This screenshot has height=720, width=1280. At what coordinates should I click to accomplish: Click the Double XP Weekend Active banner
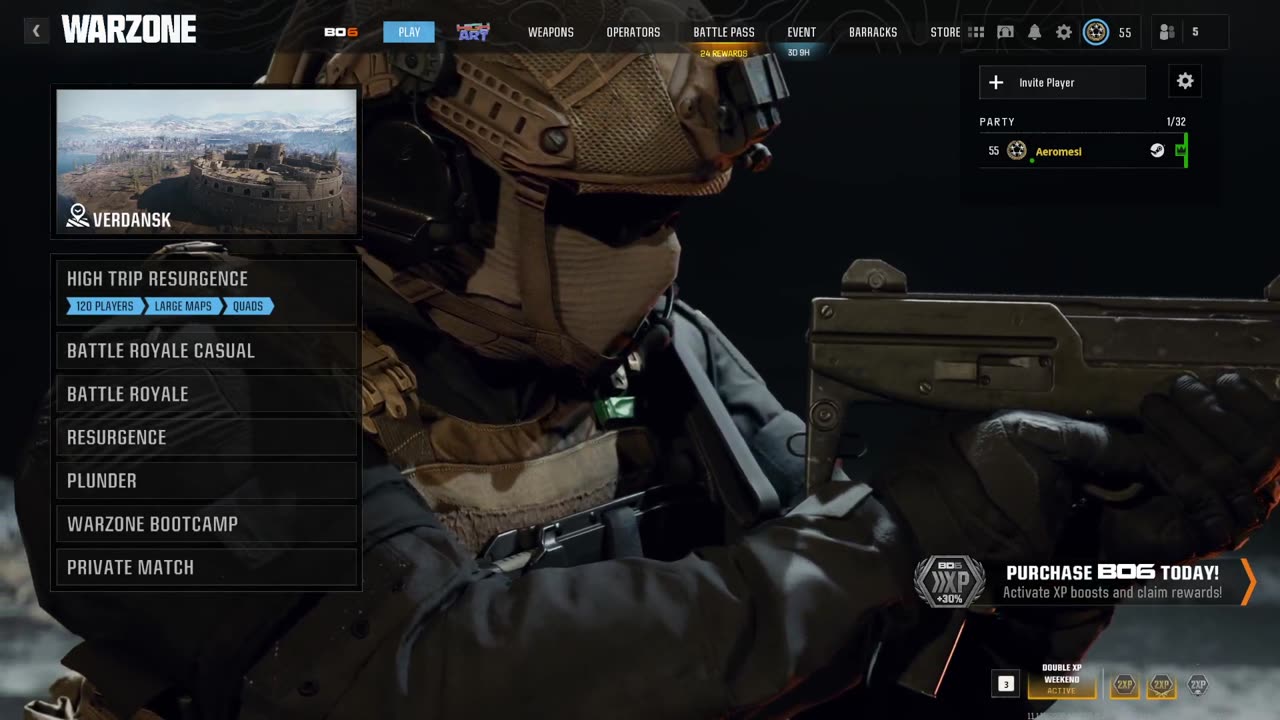[x=1062, y=681]
